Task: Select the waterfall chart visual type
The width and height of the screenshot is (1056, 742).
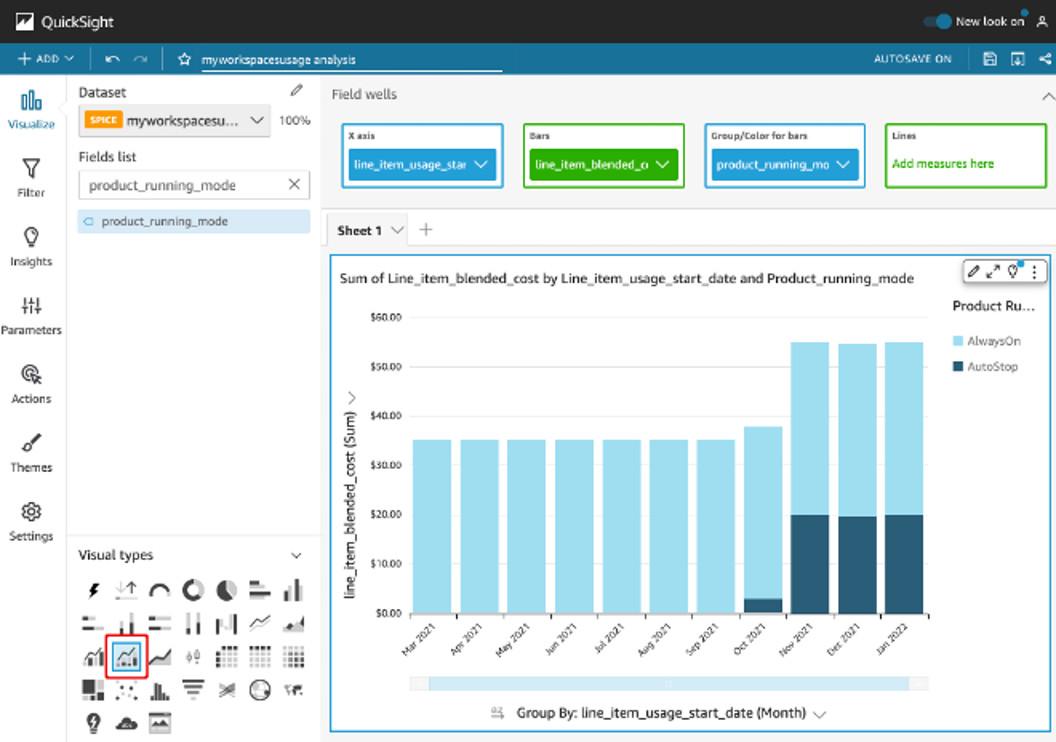Action: coord(226,624)
